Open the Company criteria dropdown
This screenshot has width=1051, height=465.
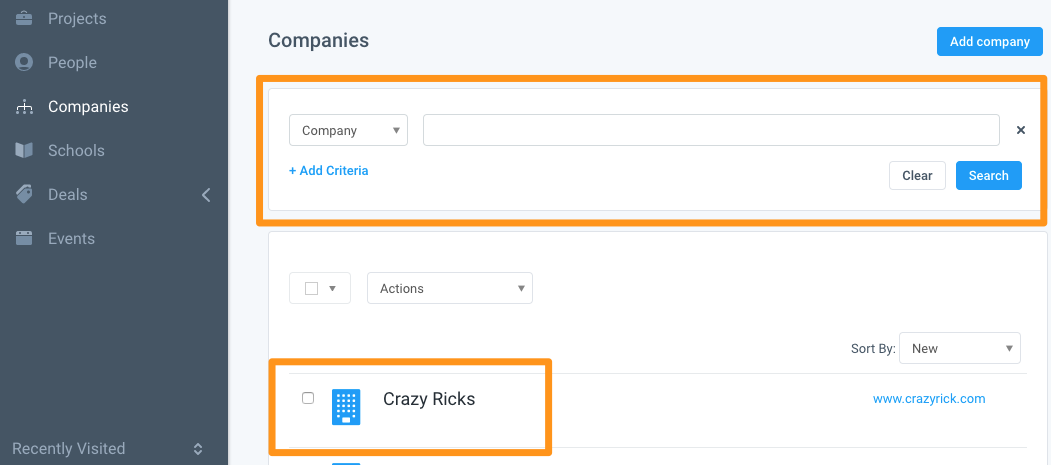348,130
